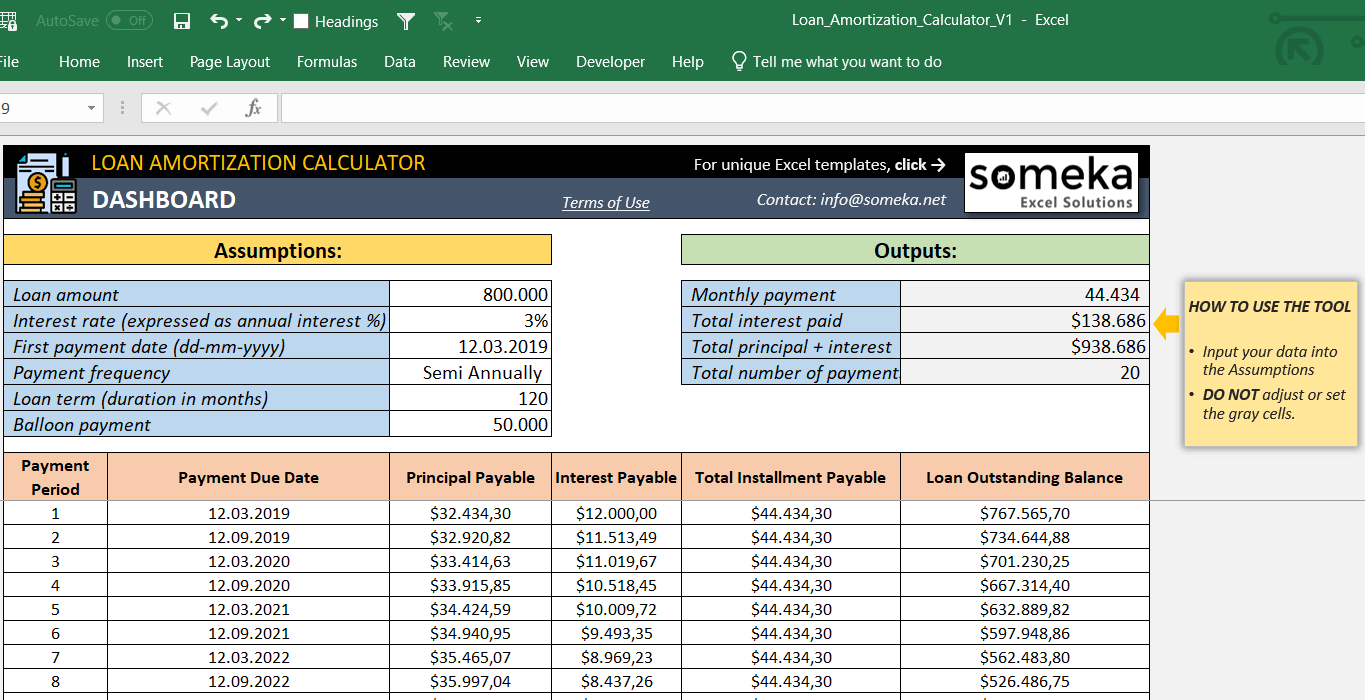1365x700 pixels.
Task: Click due date 12.09.2020 in period 4
Action: coord(249,586)
